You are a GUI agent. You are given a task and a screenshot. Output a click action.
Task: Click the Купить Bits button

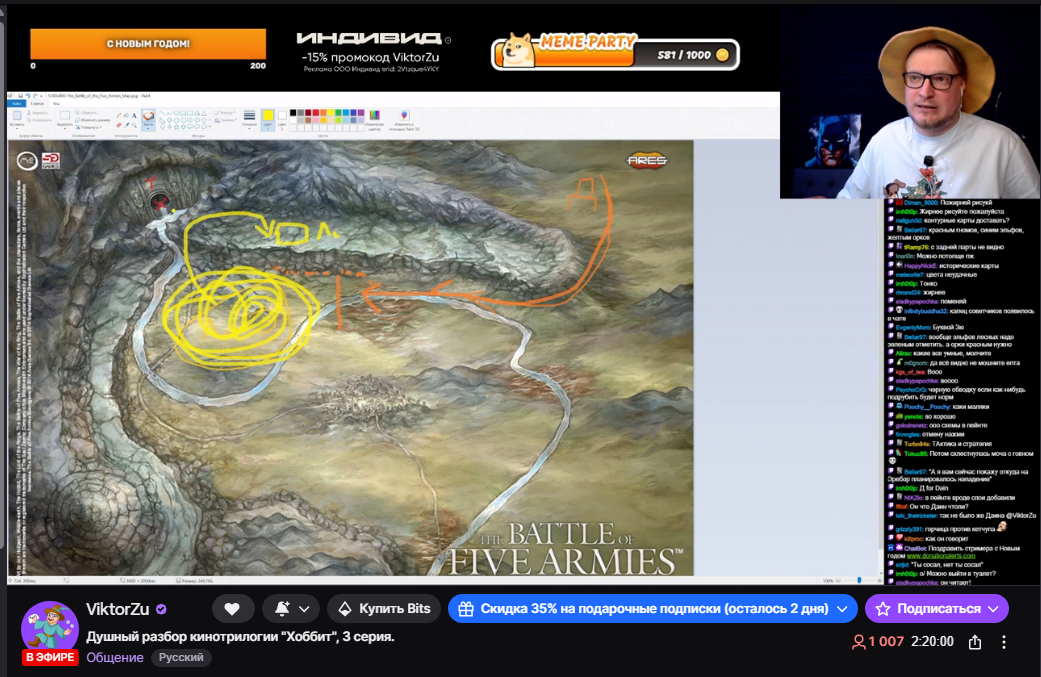tap(384, 609)
